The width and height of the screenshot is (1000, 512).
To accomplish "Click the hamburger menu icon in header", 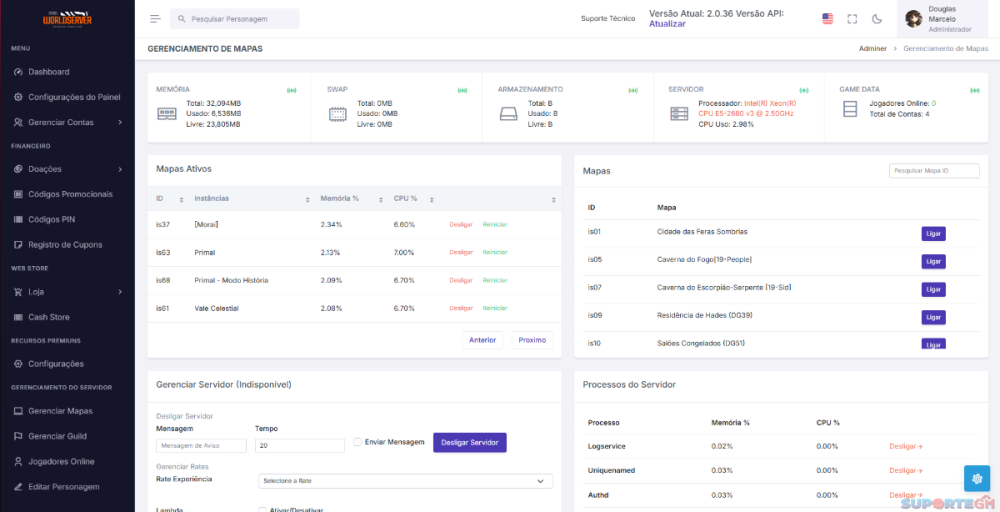I will [x=155, y=19].
